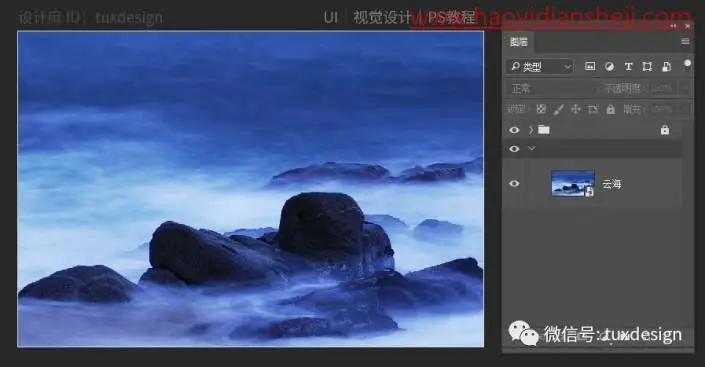Filter layers by smart objects icon
Viewport: 705px width, 367px height.
coord(666,67)
